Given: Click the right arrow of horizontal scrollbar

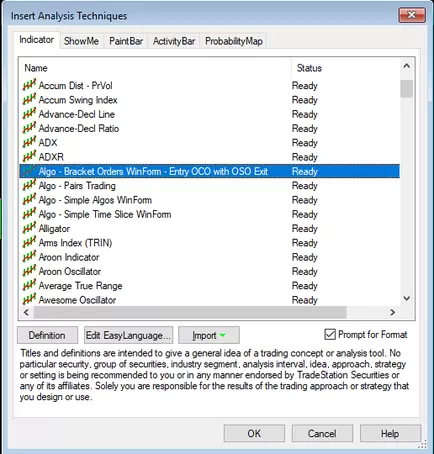Looking at the screenshot, I should point(393,312).
